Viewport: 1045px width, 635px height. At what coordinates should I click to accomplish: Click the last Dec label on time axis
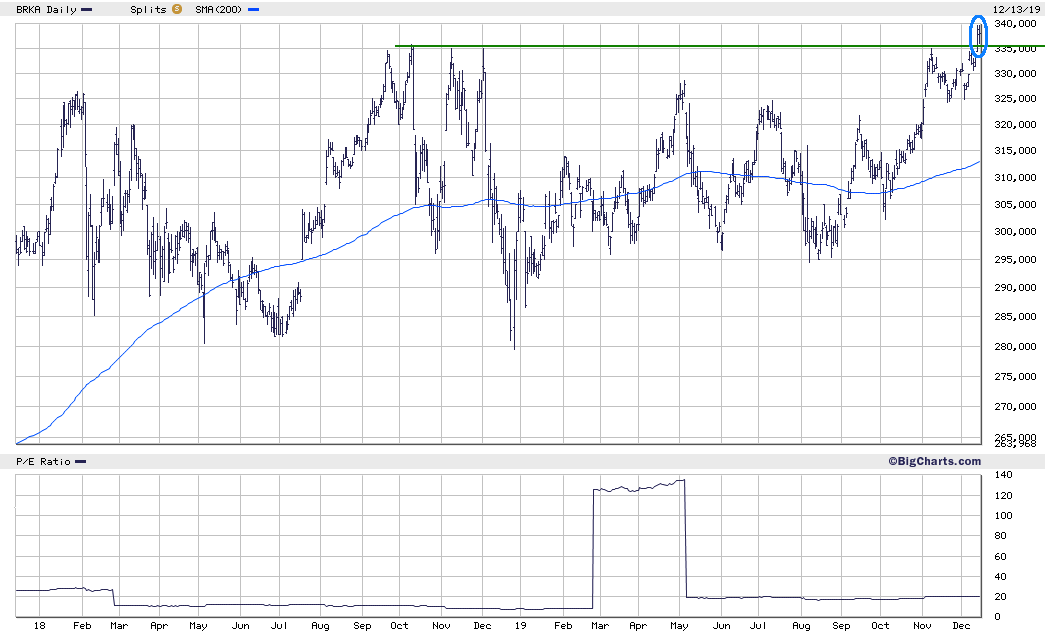tap(961, 626)
